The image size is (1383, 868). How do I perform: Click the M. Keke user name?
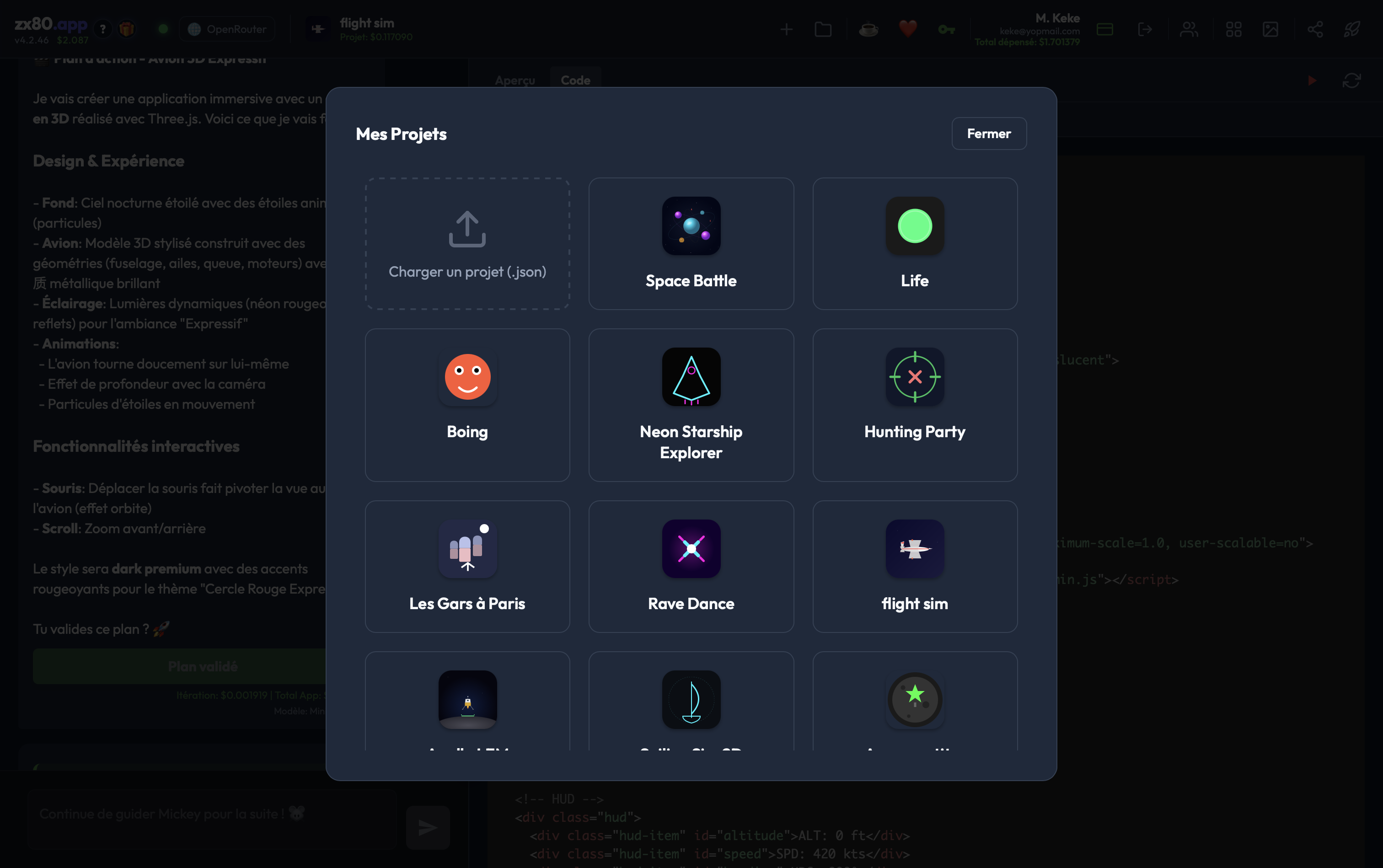pos(1057,18)
